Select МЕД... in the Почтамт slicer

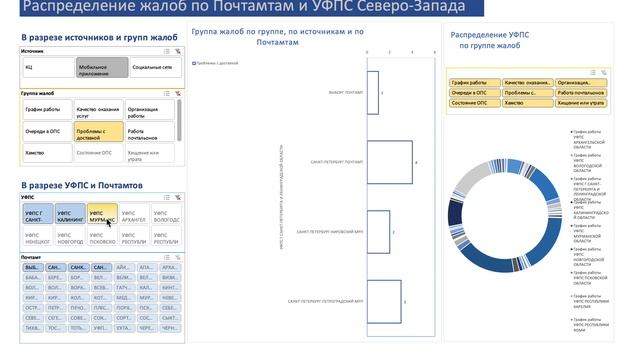click(x=124, y=298)
